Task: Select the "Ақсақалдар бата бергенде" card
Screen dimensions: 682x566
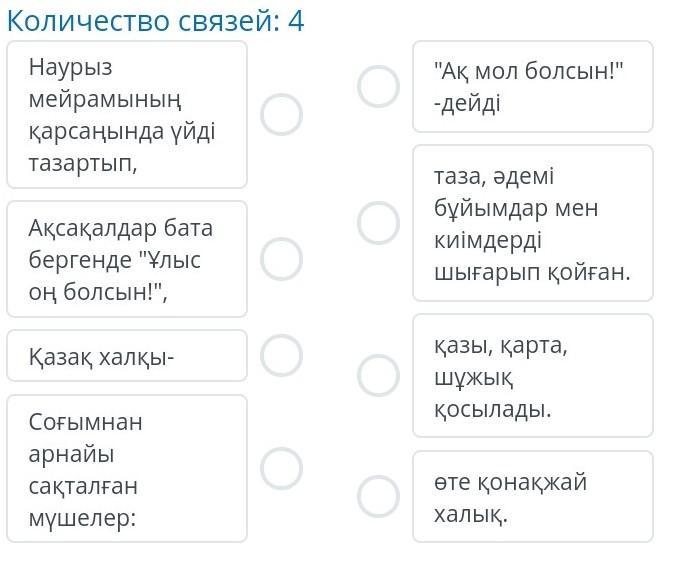Action: (127, 259)
